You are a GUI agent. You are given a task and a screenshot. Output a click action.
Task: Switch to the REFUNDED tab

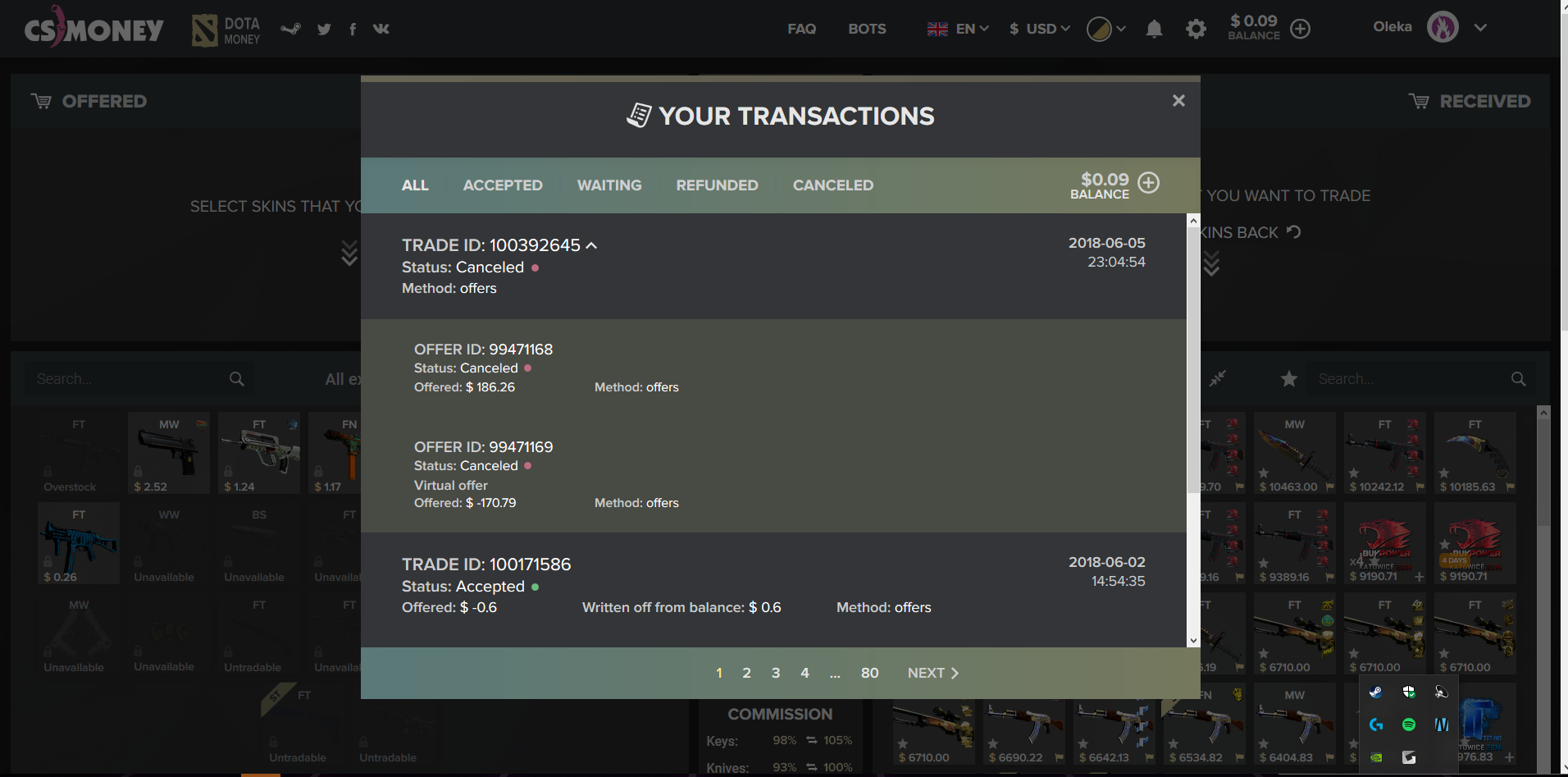[717, 185]
